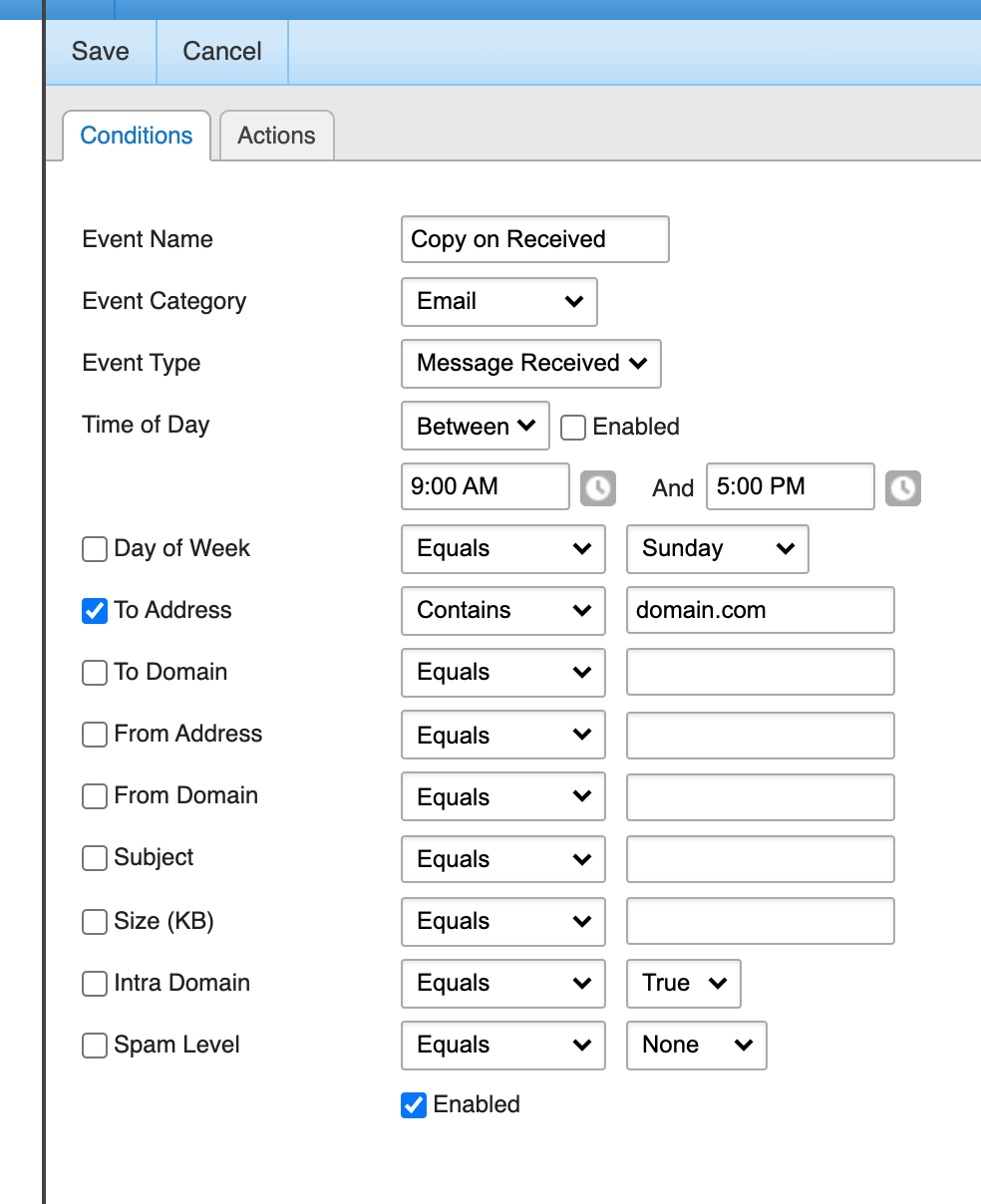Open the clock picker for 5:00 PM

(x=903, y=487)
